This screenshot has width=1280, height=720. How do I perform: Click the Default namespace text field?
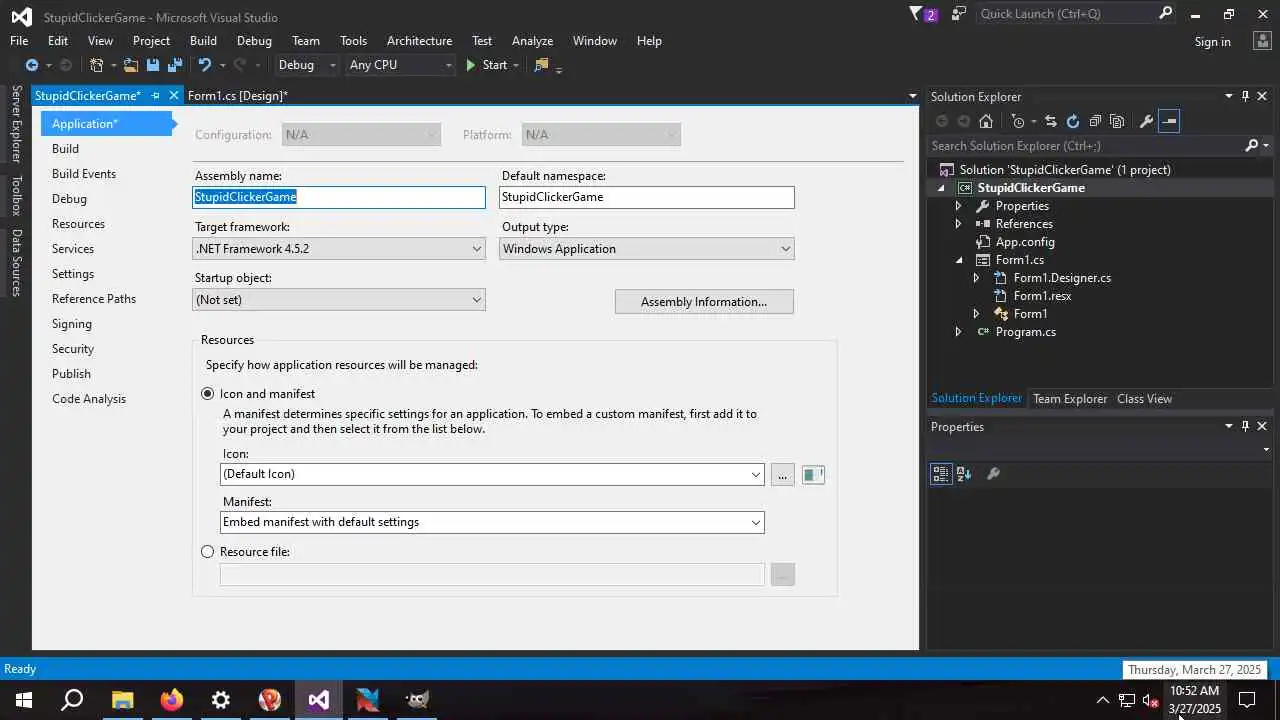tap(647, 197)
